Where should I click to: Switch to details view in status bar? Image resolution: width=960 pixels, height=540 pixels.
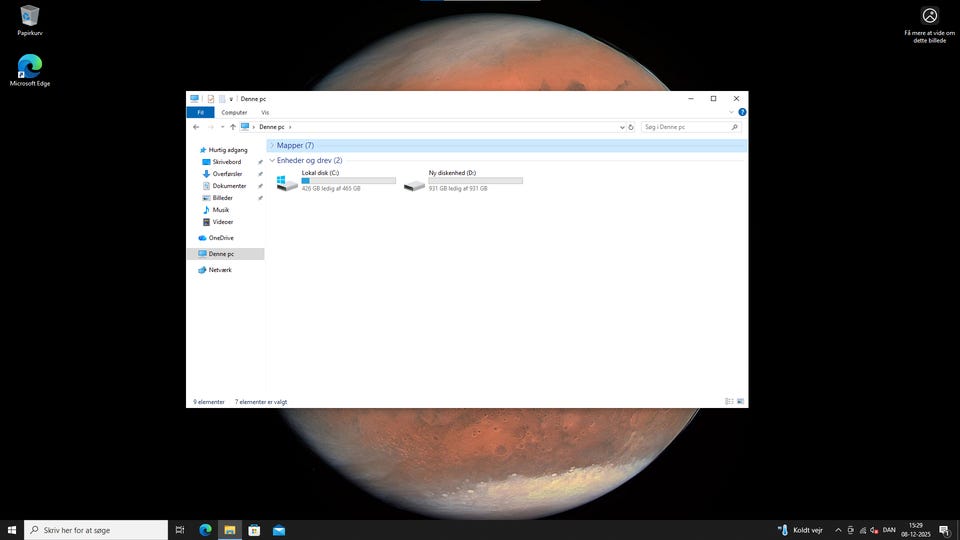(x=729, y=401)
